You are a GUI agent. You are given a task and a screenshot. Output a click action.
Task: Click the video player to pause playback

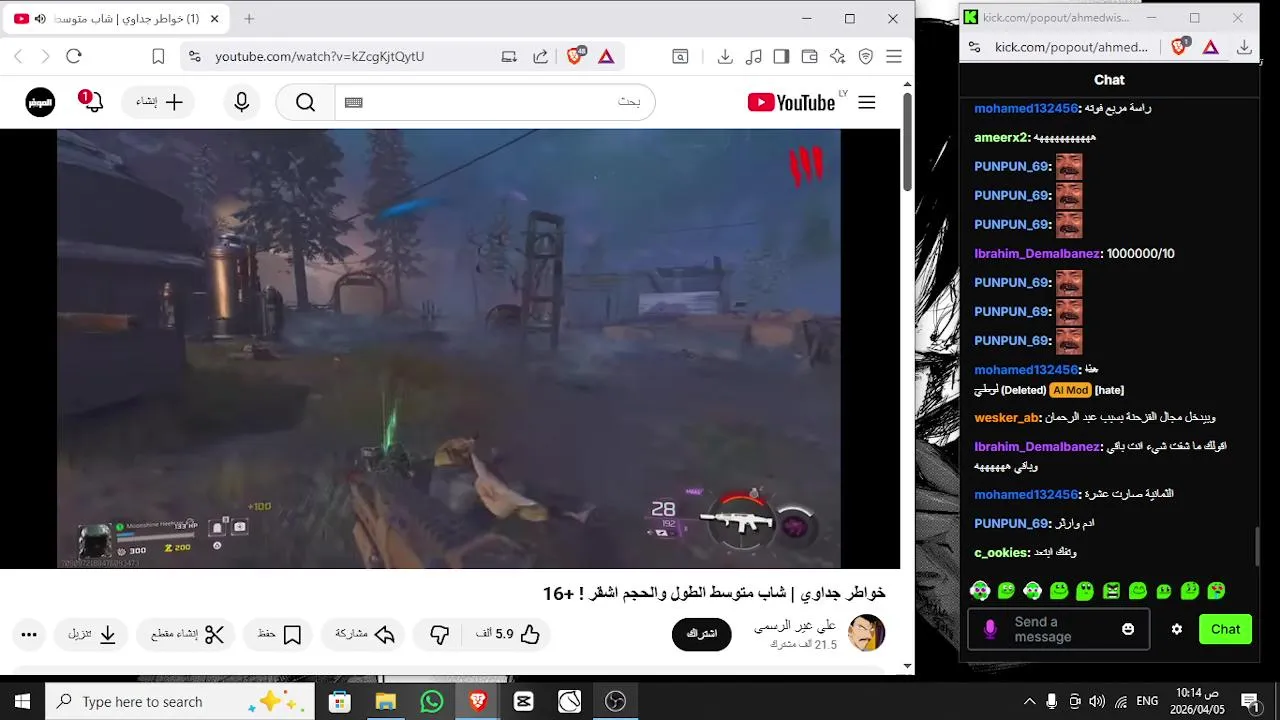448,348
